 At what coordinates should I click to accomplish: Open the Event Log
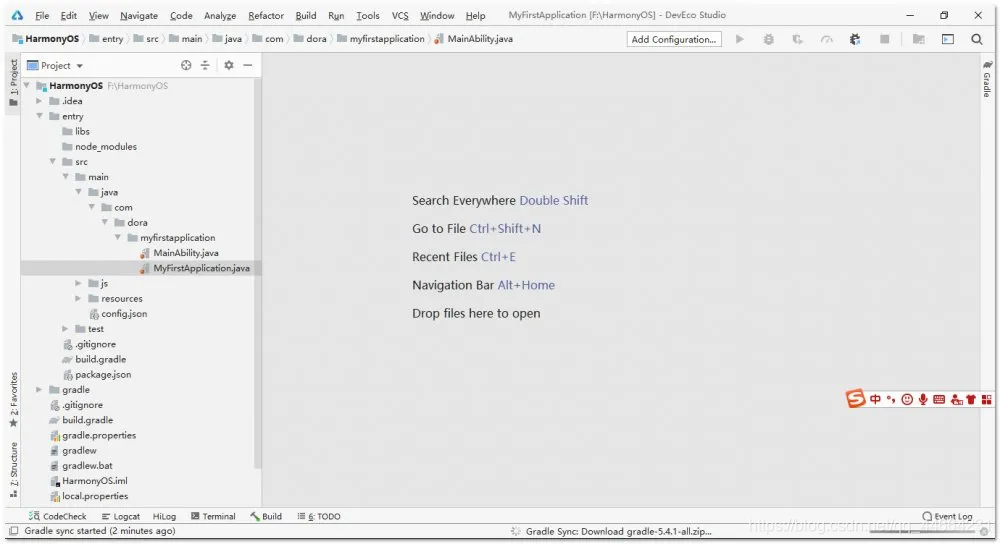(x=947, y=516)
